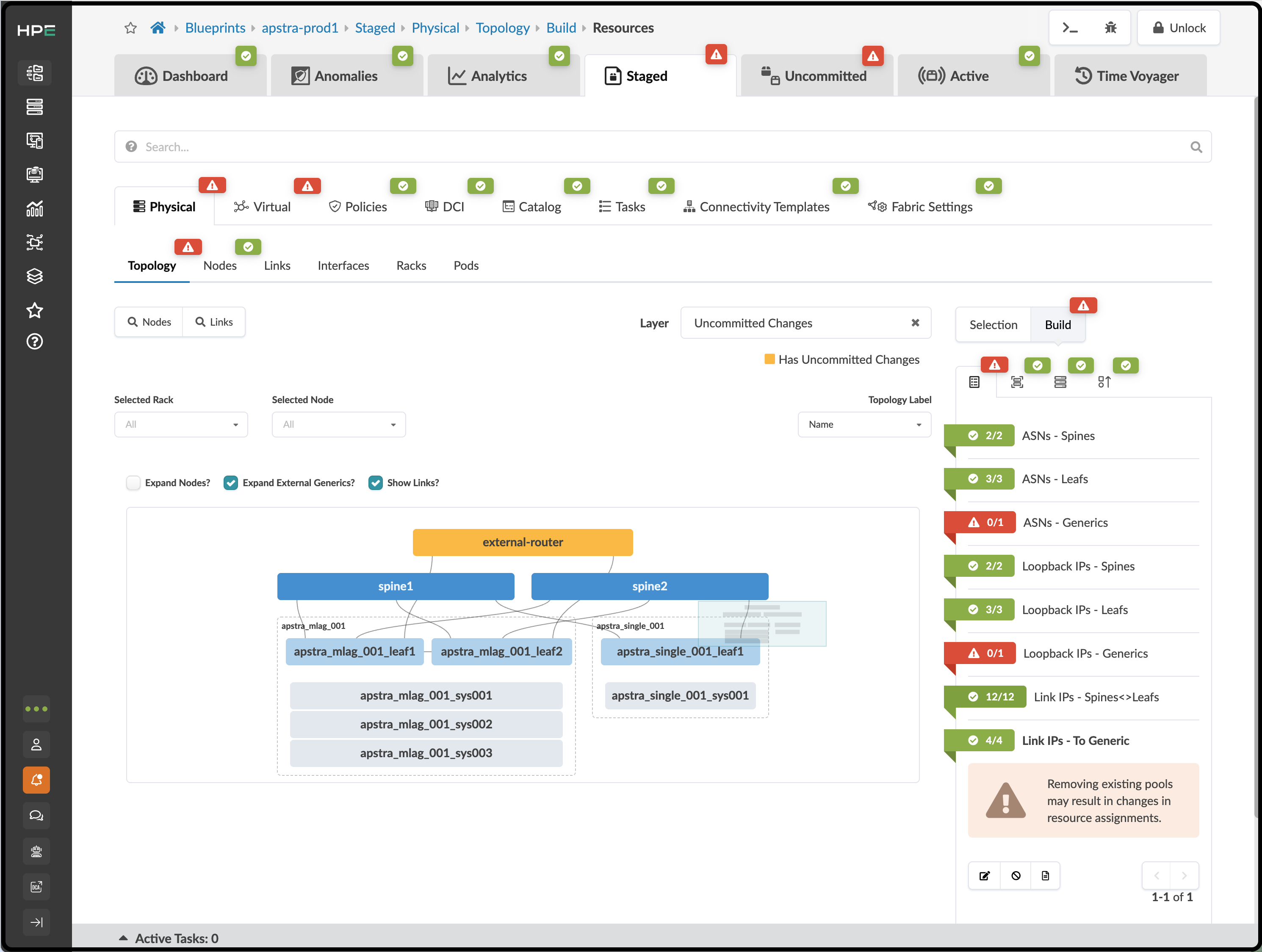Open the Resources list icon tab
Screen dimensions: 1262x952
(974, 382)
